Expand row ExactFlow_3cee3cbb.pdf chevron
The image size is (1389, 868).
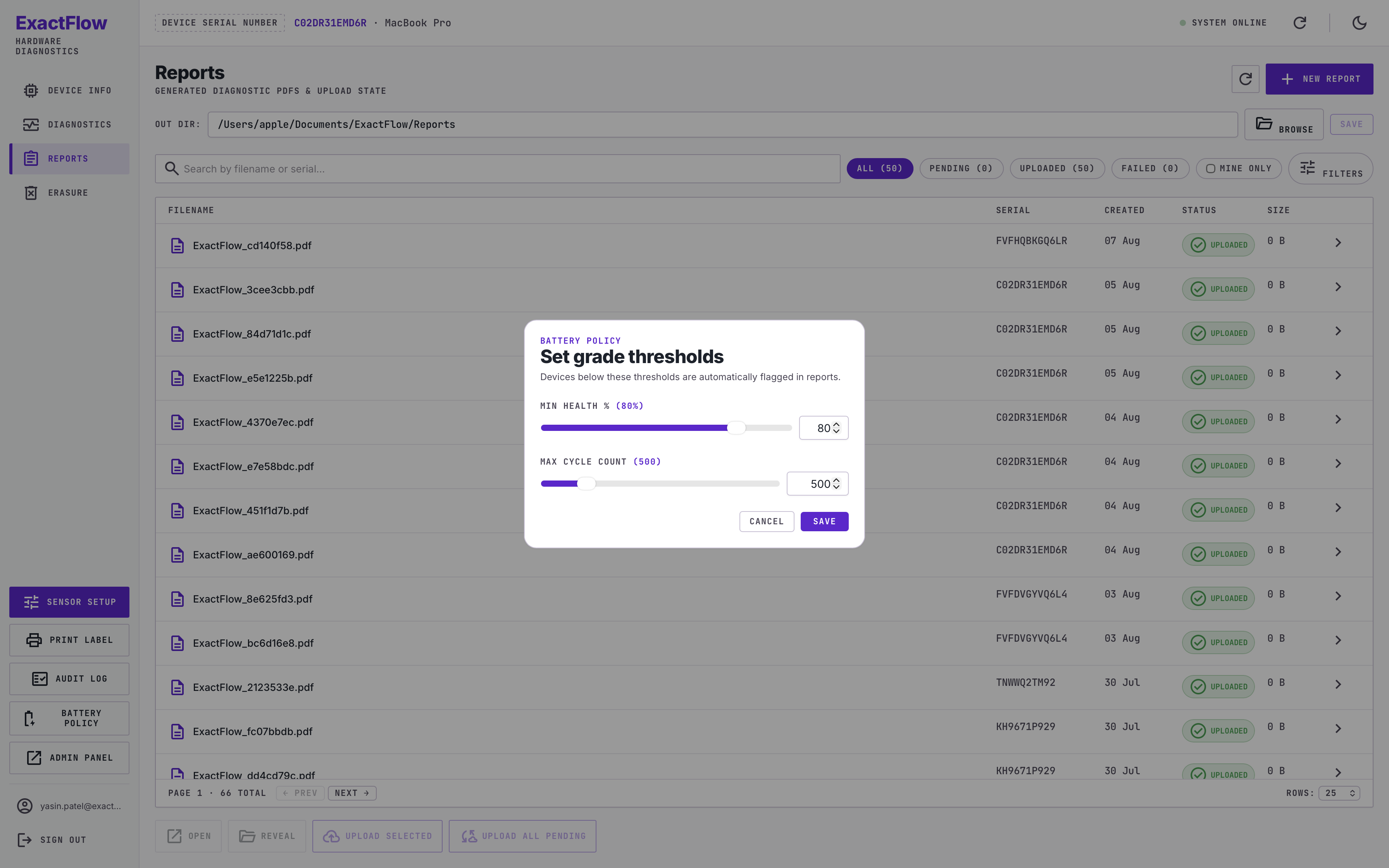coord(1338,287)
